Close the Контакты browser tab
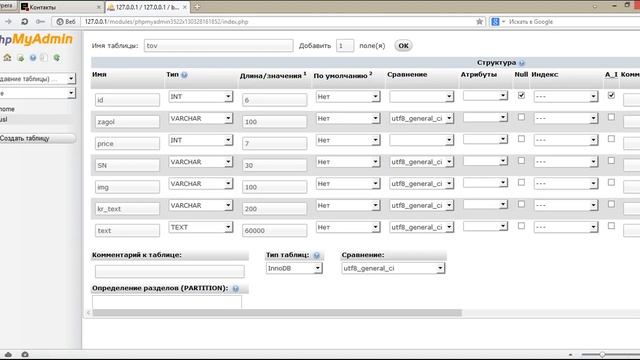 coord(98,7)
